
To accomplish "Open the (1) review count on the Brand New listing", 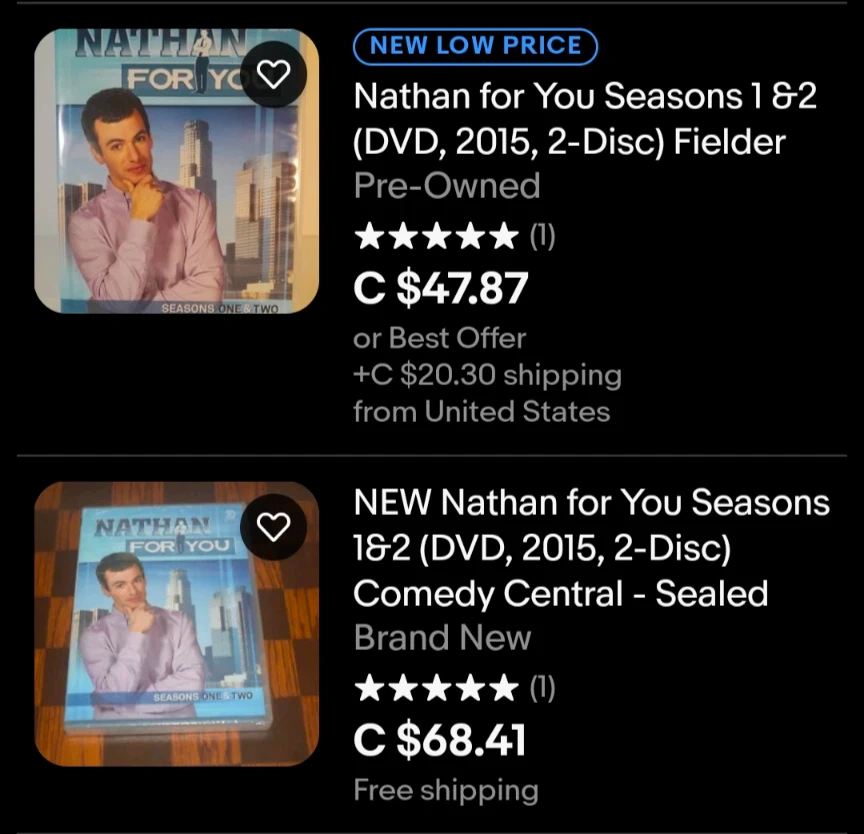I will 541,688.
